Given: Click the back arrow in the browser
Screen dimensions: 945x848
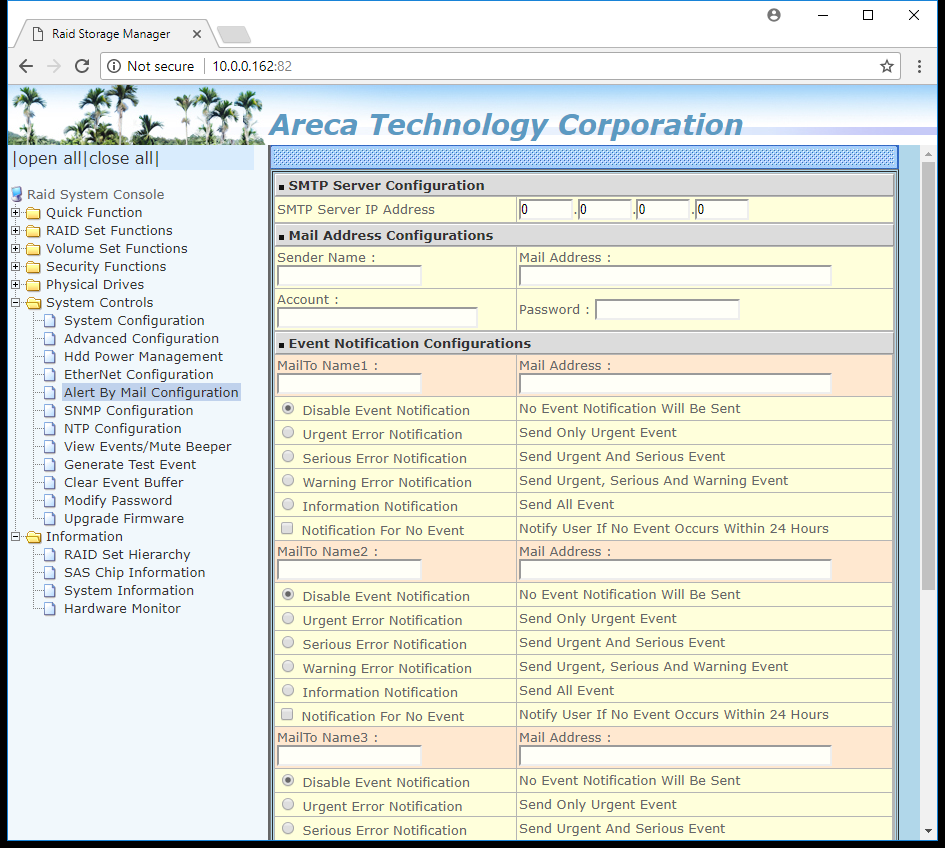Looking at the screenshot, I should coord(26,66).
